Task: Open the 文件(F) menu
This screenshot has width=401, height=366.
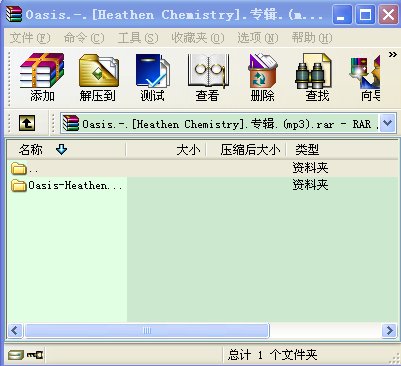Action: pos(30,38)
